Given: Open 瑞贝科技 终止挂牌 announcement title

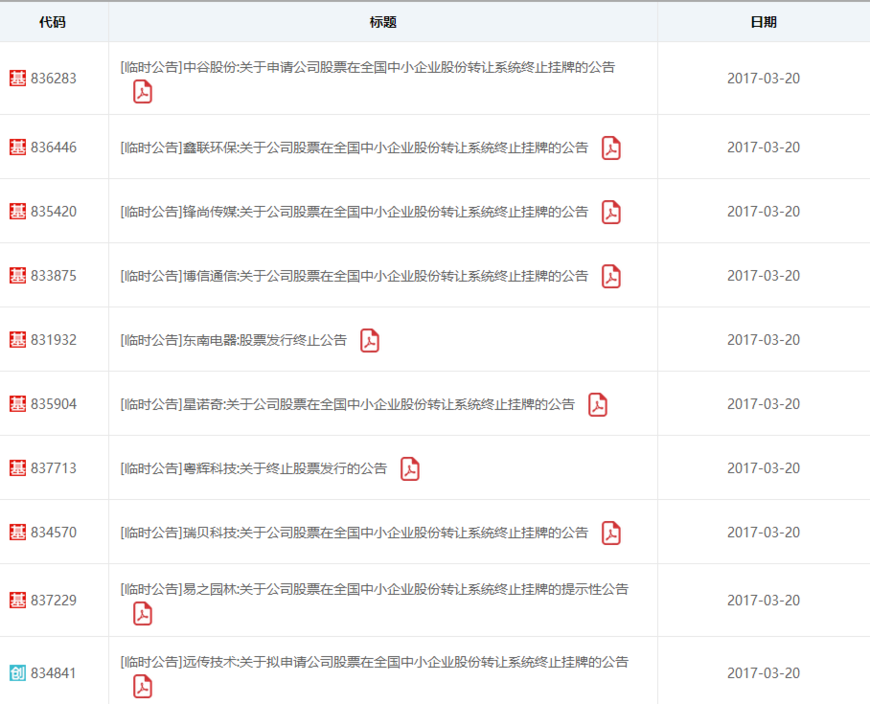Looking at the screenshot, I should [354, 533].
